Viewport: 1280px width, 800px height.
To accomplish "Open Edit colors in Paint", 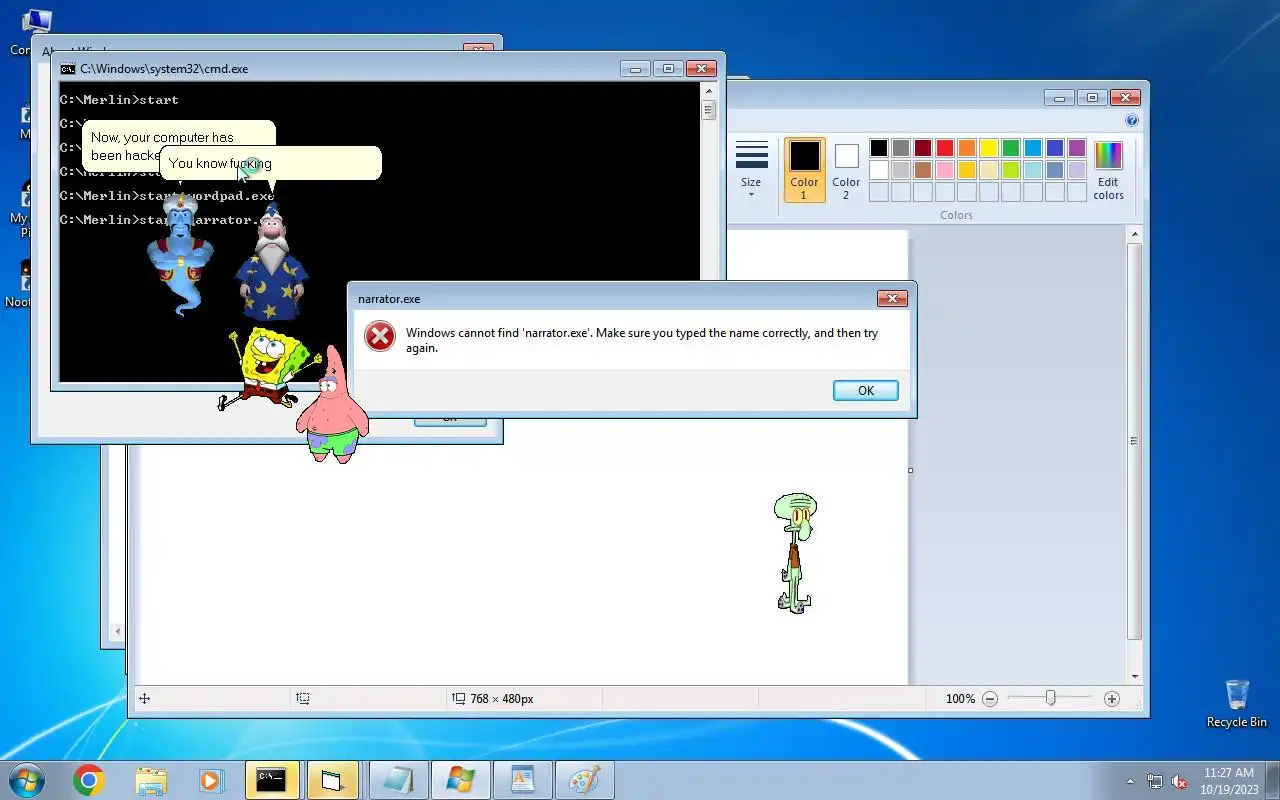I will [x=1108, y=170].
